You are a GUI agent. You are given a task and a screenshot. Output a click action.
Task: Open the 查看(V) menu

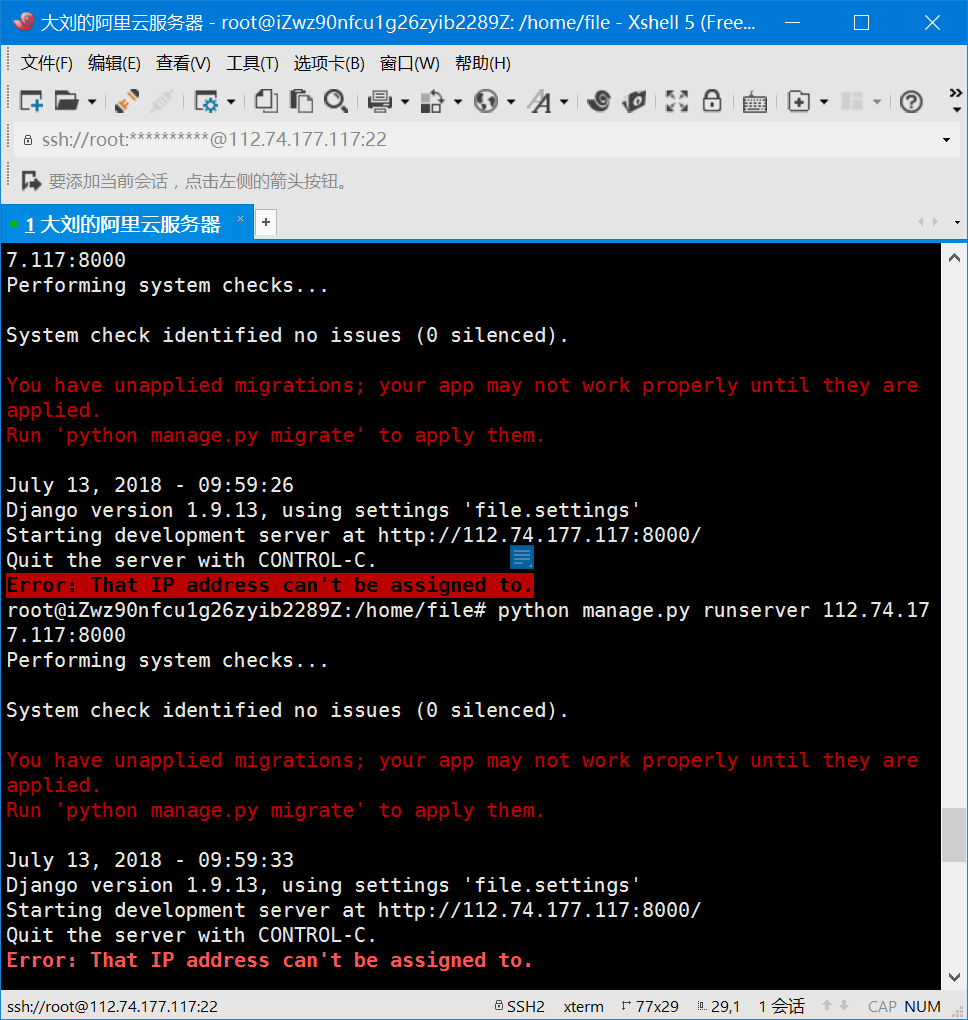[183, 64]
